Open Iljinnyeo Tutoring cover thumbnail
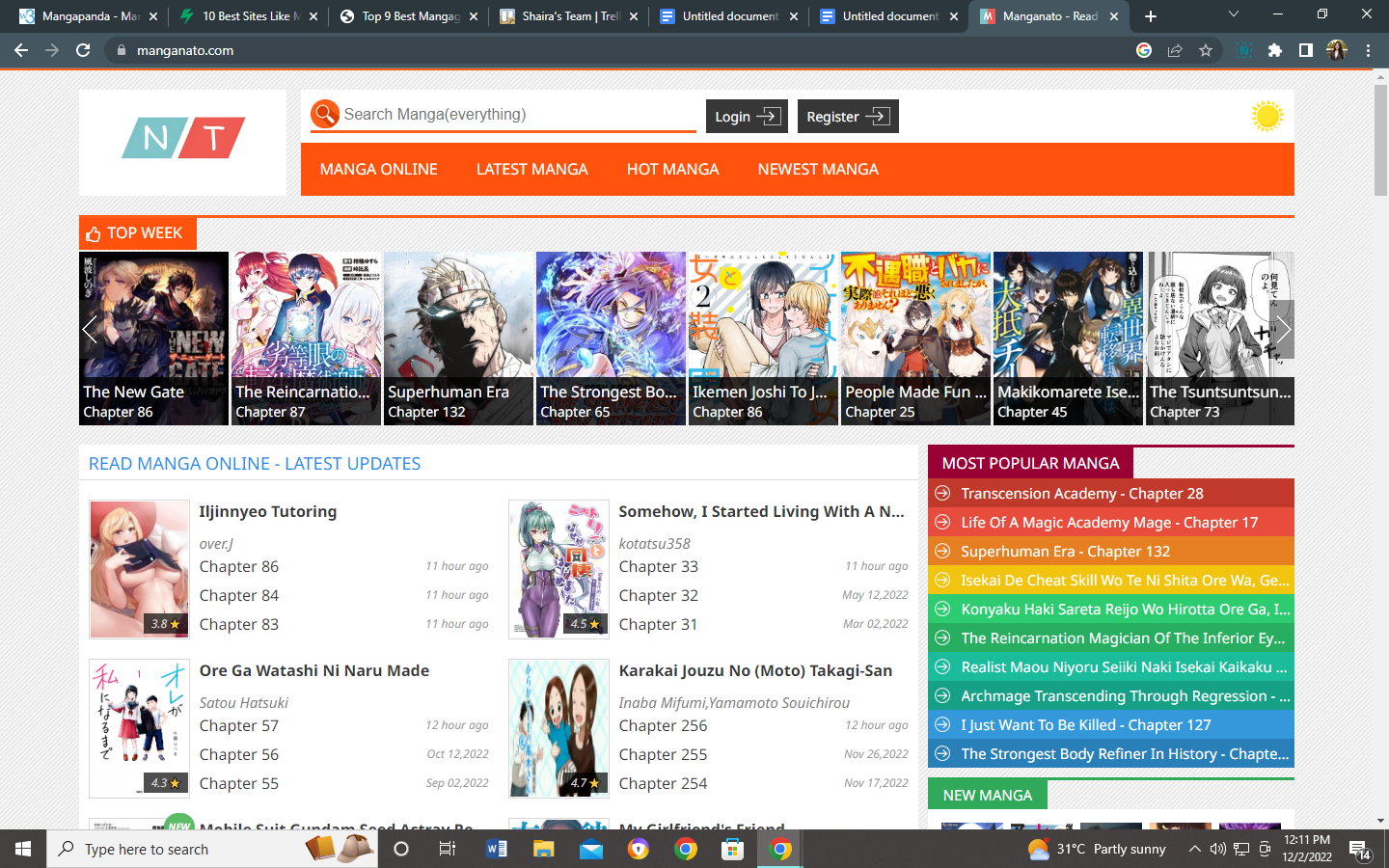 click(x=139, y=569)
